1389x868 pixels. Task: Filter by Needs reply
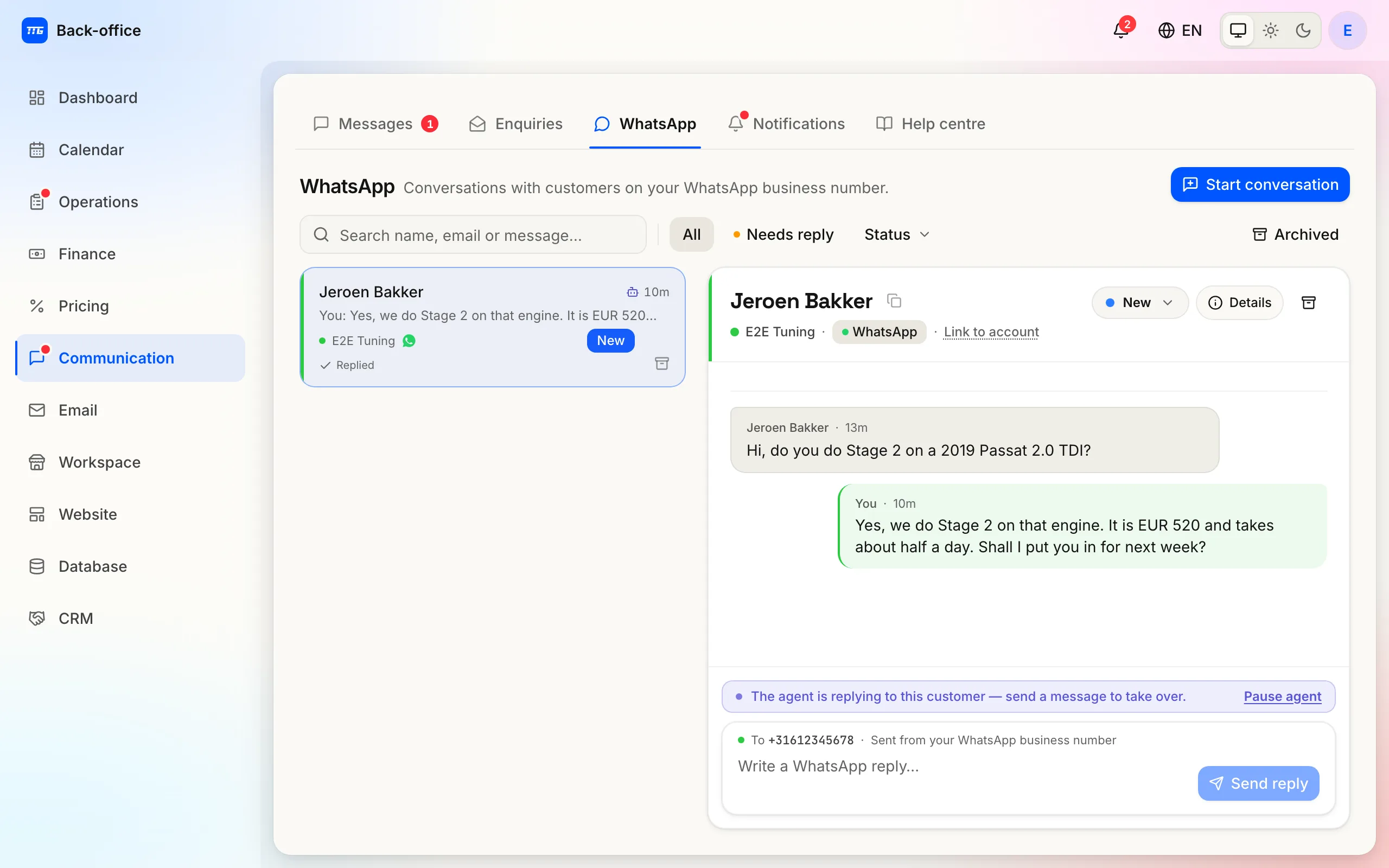pos(783,234)
